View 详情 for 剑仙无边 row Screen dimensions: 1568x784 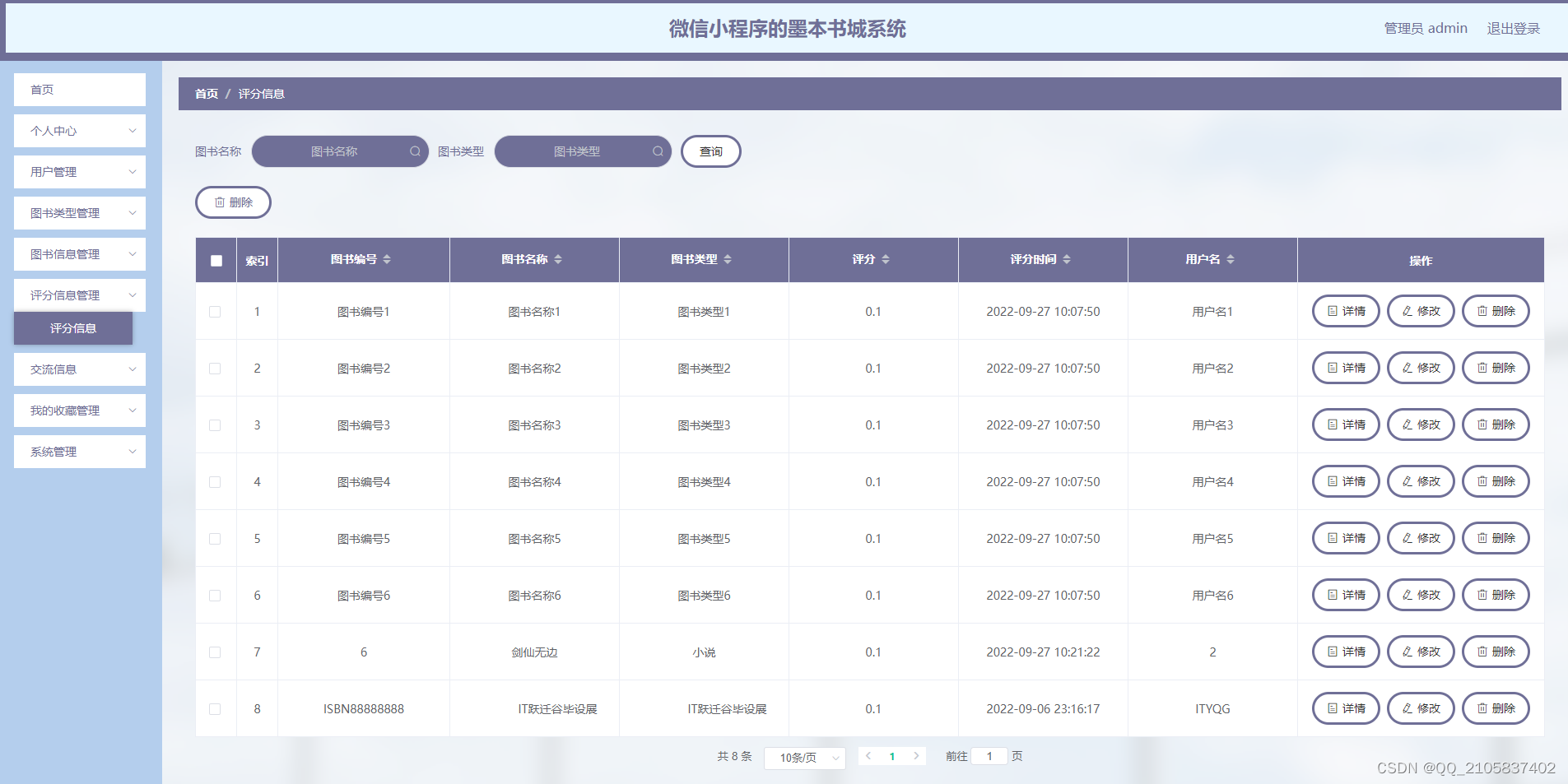(x=1346, y=652)
